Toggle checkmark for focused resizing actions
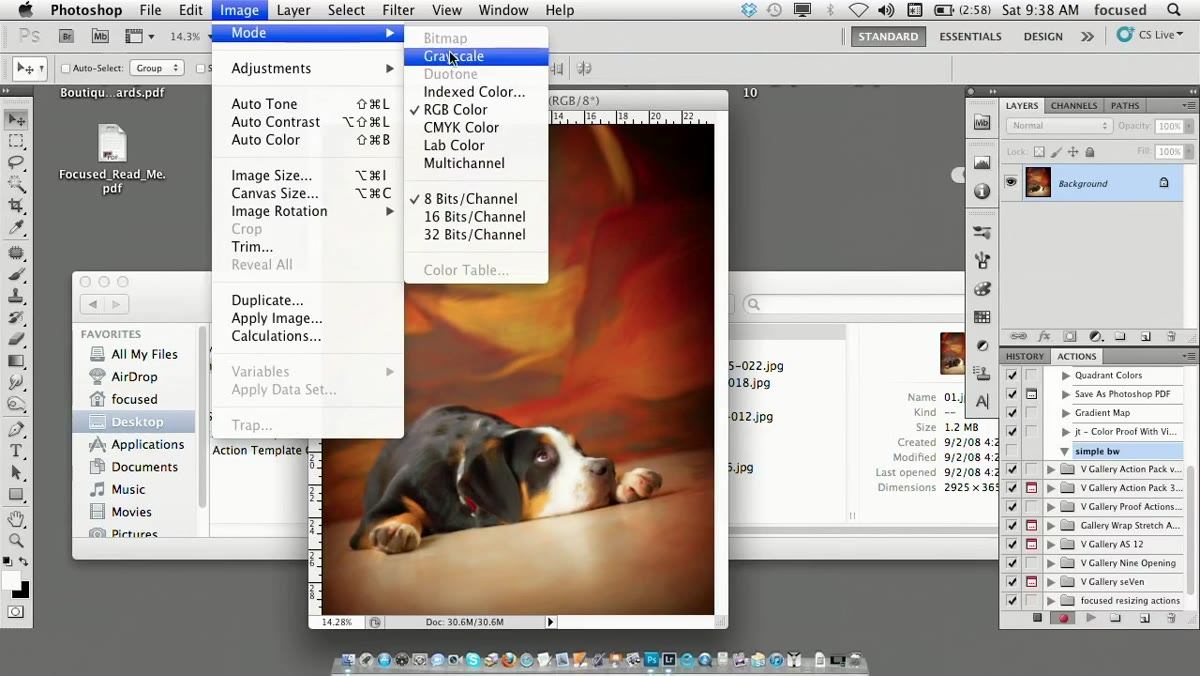The width and height of the screenshot is (1200, 676). [1012, 601]
